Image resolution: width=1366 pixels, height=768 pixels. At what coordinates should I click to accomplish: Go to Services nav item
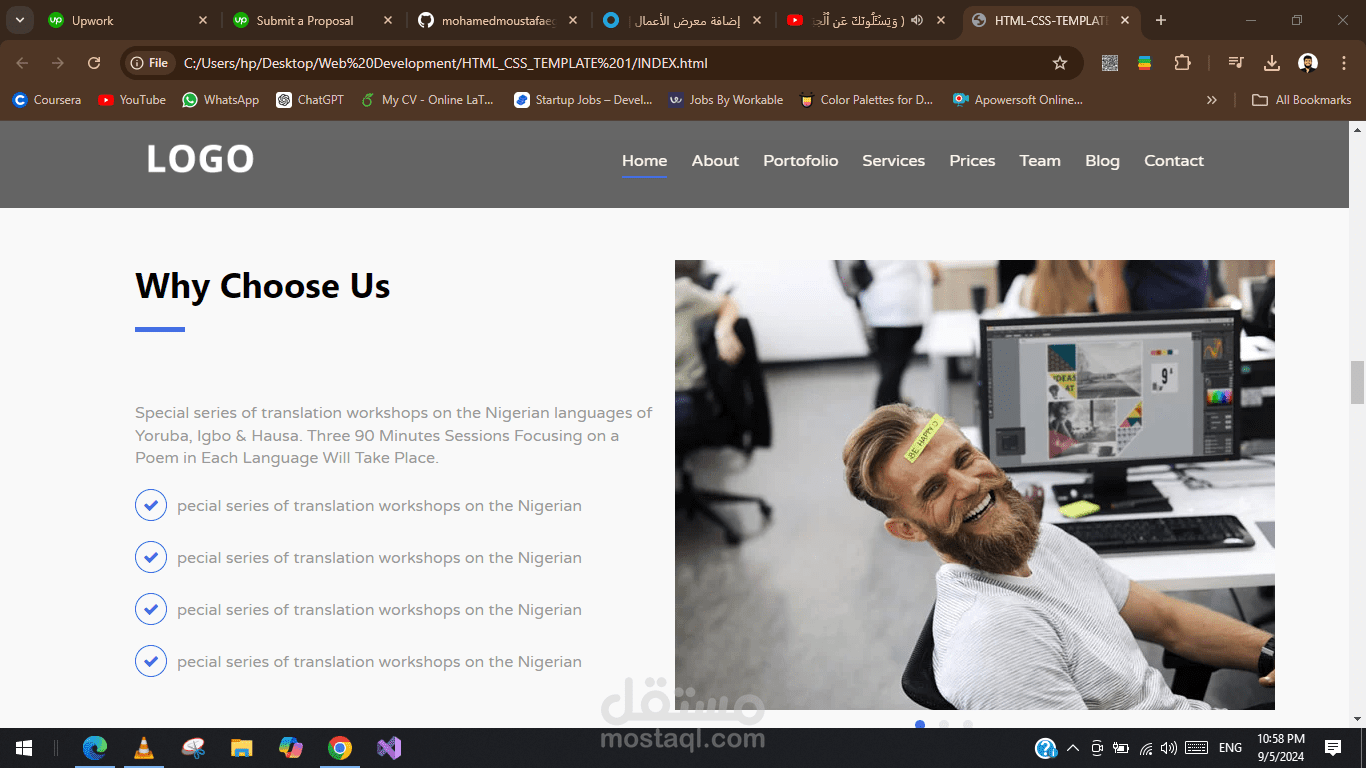click(x=894, y=161)
